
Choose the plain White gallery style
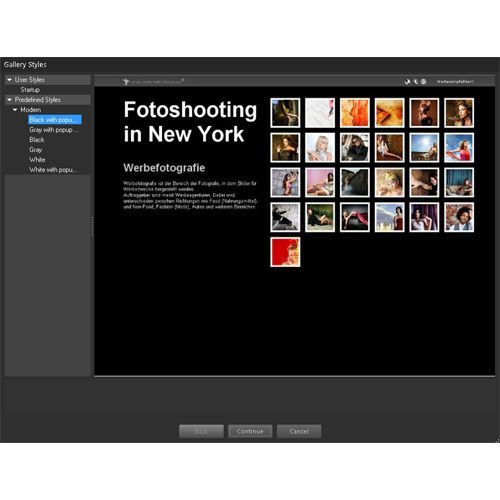click(37, 160)
